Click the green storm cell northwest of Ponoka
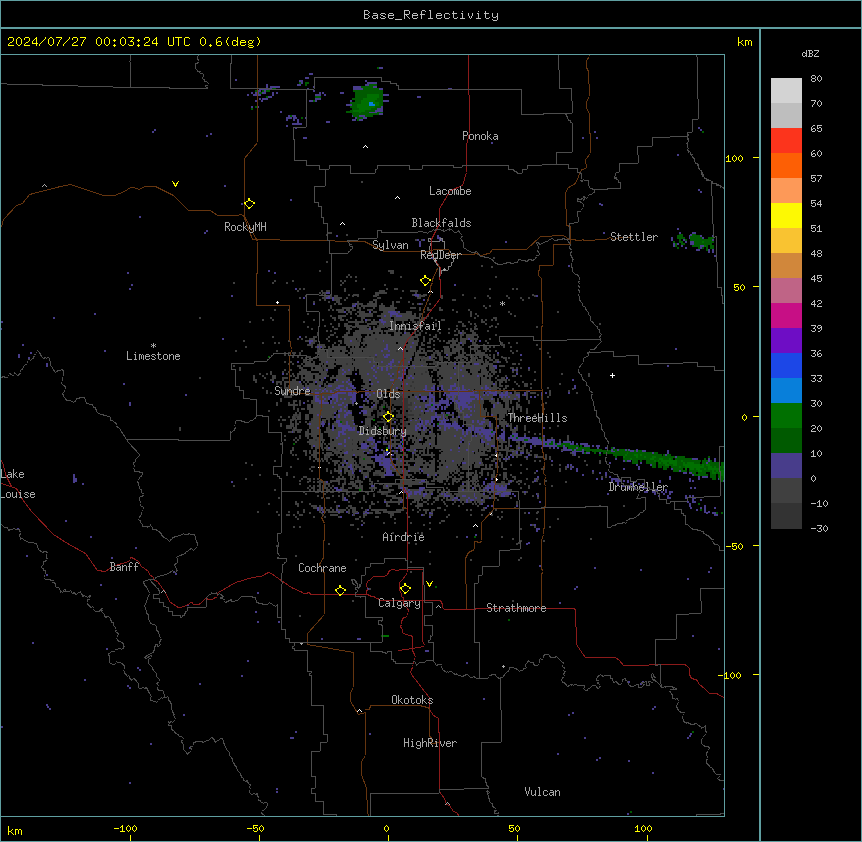862x842 pixels. point(367,102)
